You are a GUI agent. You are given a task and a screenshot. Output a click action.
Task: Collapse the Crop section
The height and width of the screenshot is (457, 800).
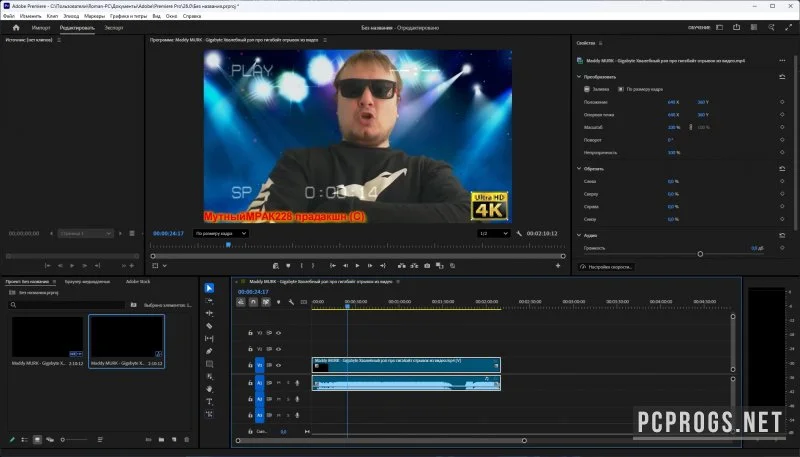click(579, 168)
